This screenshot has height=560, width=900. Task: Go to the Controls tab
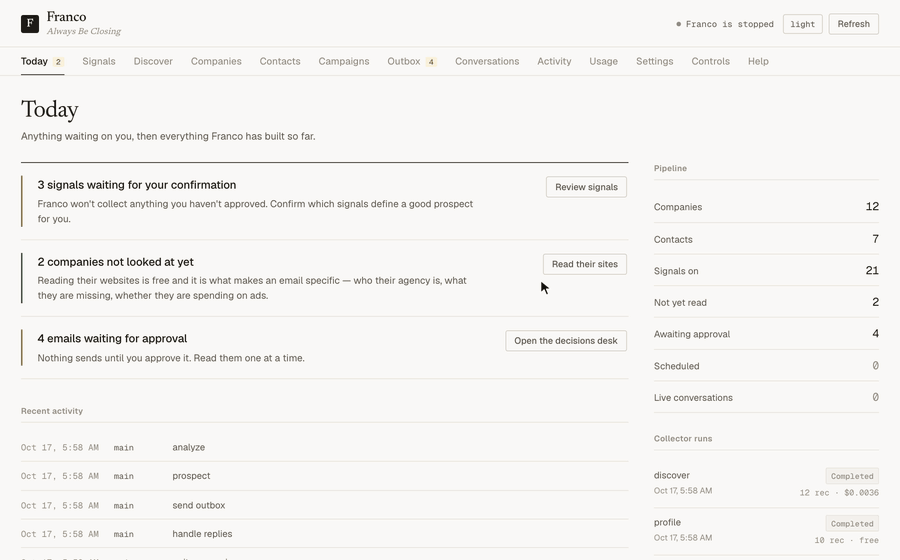pos(711,61)
